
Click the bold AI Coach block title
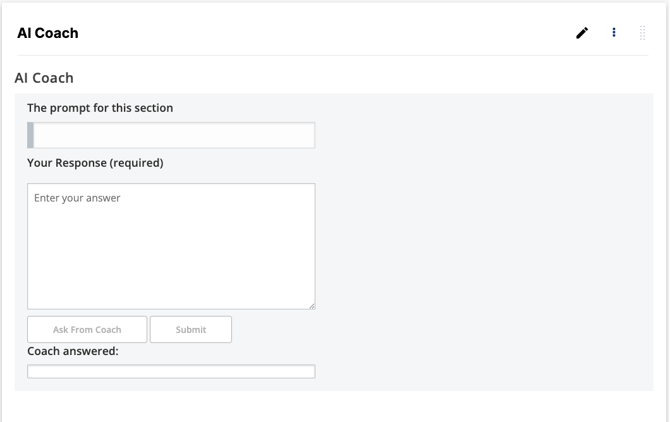click(x=48, y=33)
